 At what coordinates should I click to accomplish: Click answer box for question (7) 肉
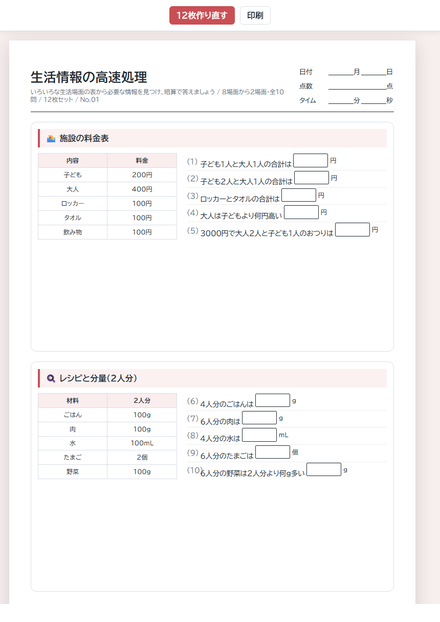(259, 418)
